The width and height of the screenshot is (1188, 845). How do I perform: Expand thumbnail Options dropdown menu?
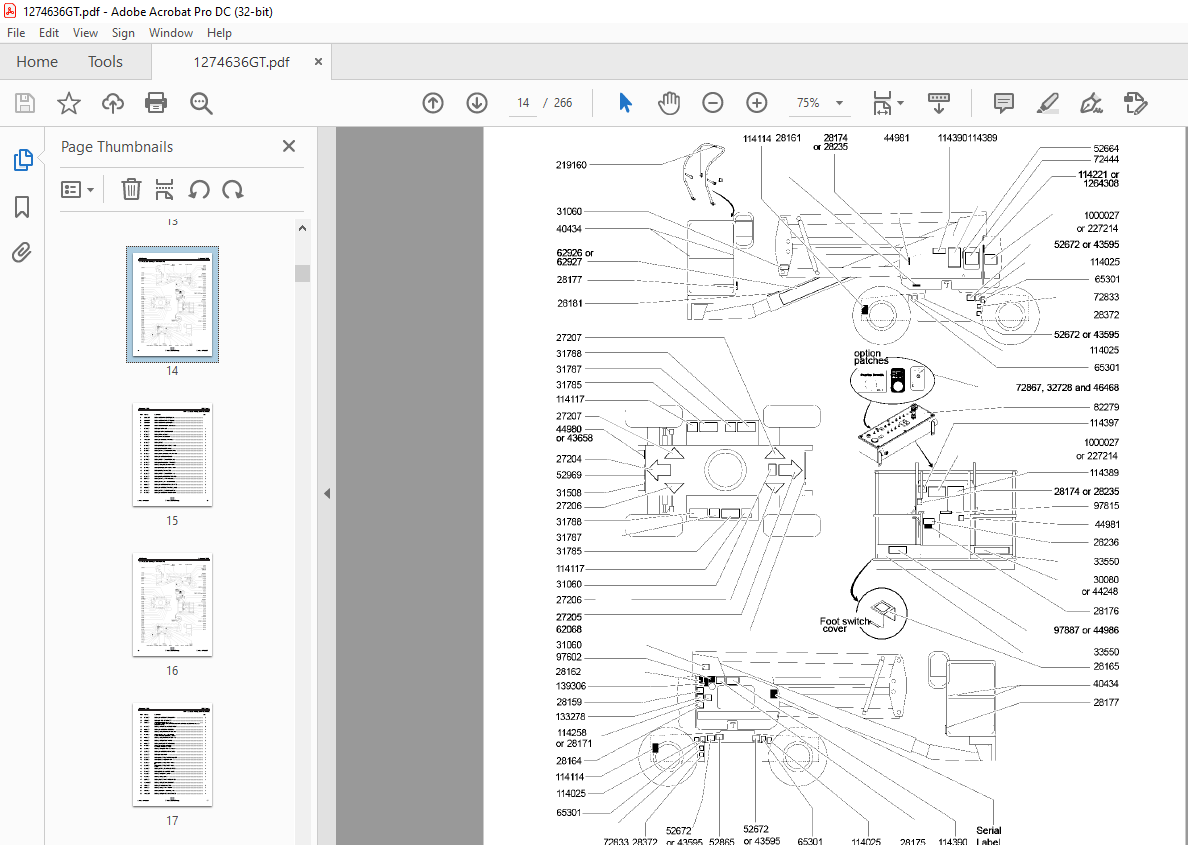77,189
